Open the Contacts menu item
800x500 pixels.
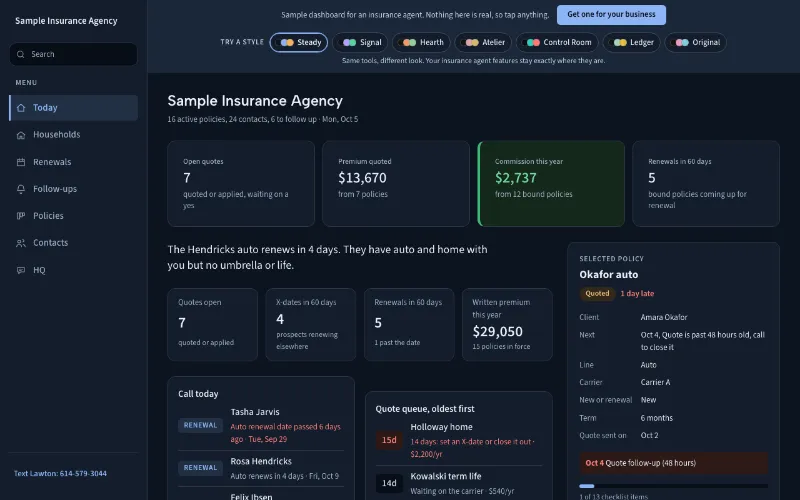pos(73,243)
